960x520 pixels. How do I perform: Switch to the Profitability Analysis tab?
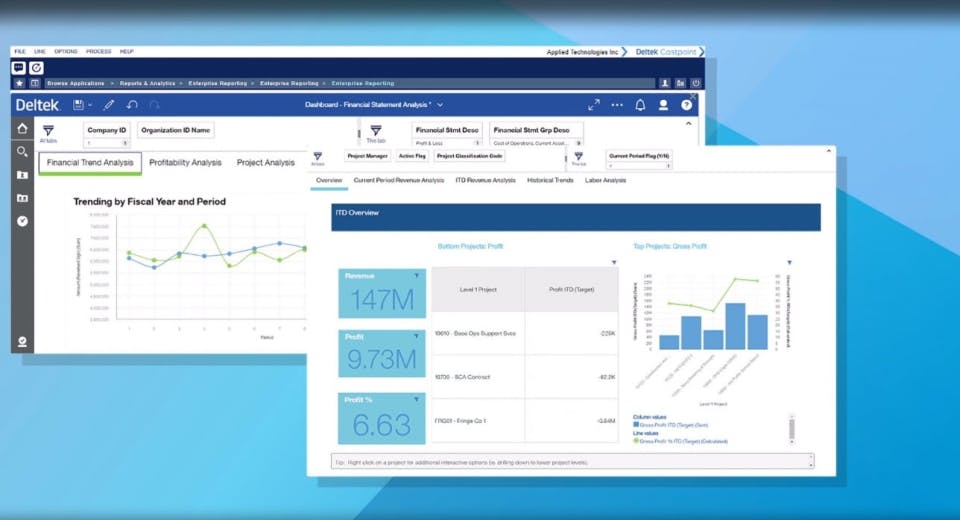(185, 162)
